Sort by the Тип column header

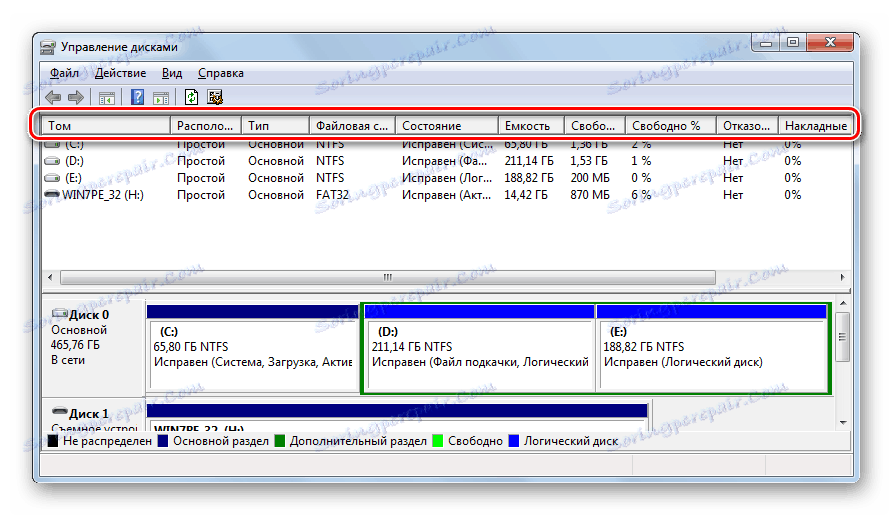275,126
